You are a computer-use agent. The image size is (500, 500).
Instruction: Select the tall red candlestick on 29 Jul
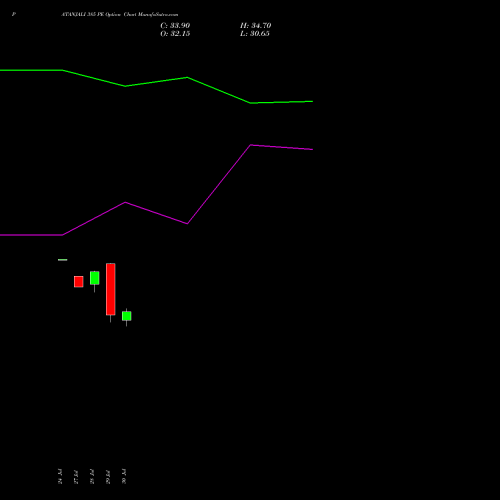111,289
